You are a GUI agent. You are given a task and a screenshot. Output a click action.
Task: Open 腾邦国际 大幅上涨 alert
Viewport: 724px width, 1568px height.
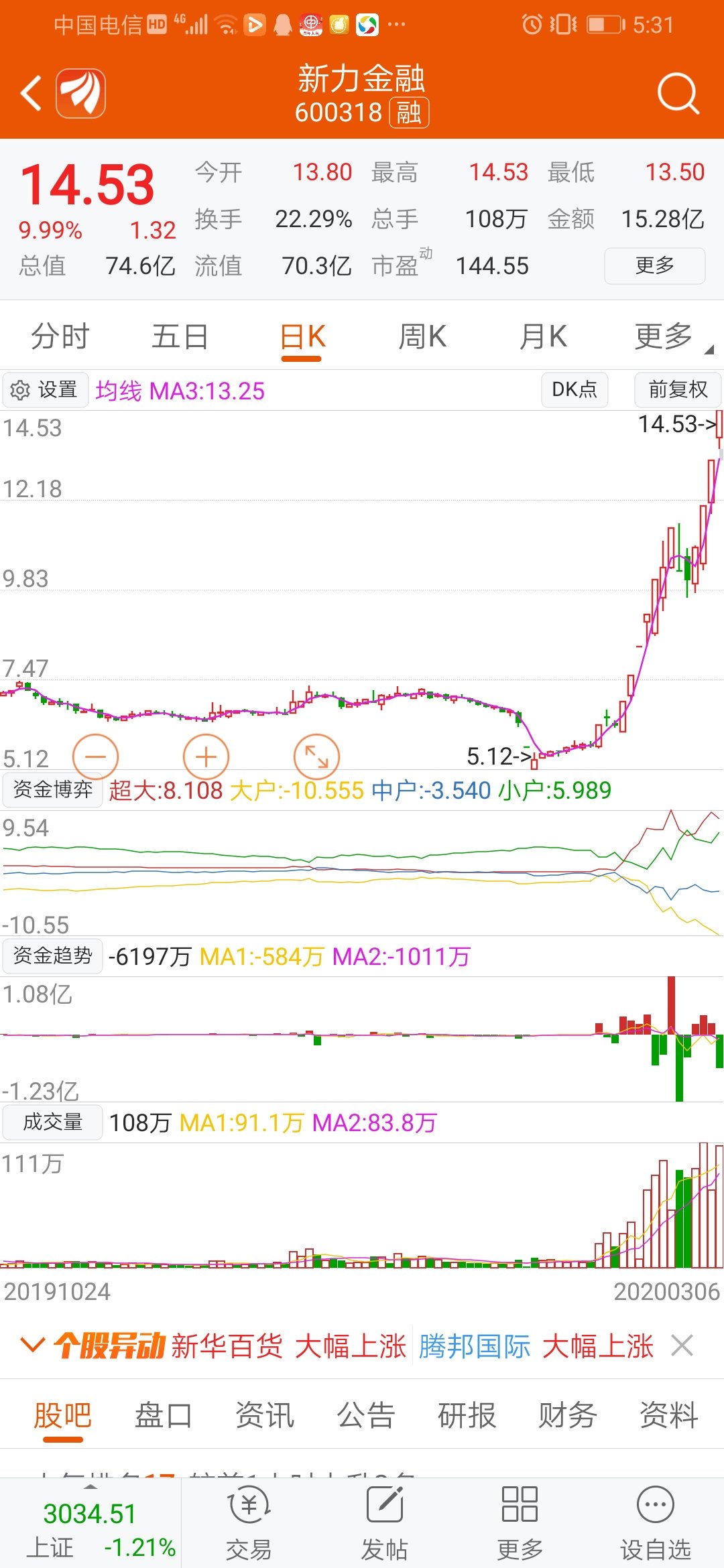(x=536, y=1346)
